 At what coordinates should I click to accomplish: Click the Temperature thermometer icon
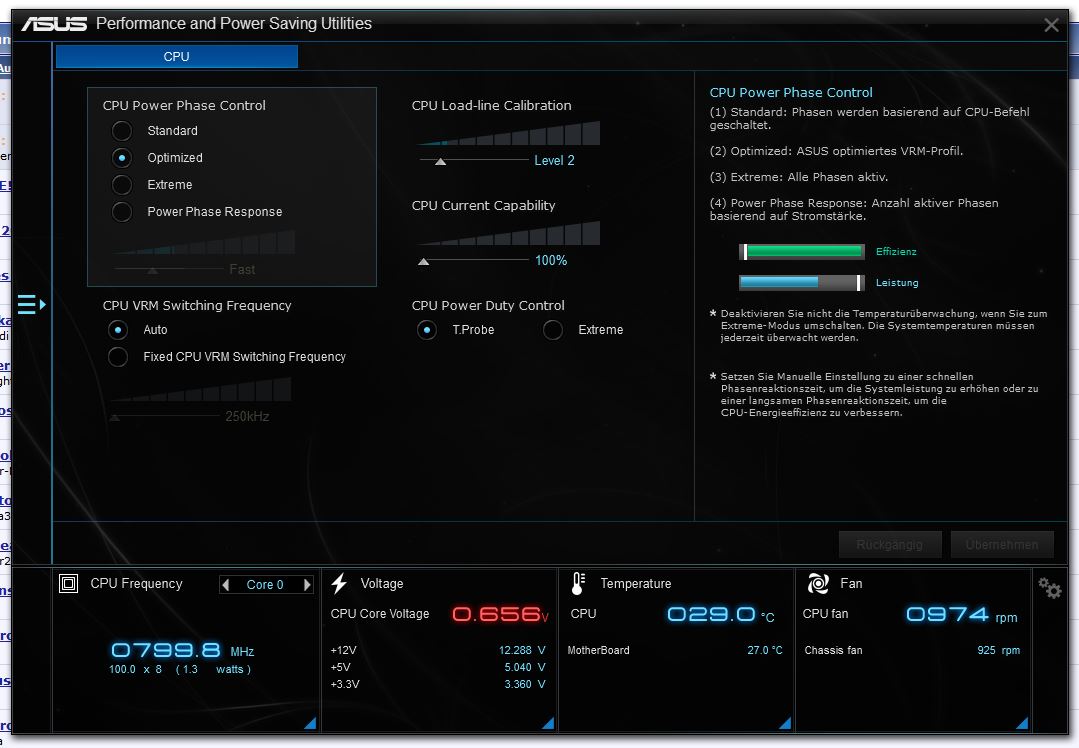(578, 584)
